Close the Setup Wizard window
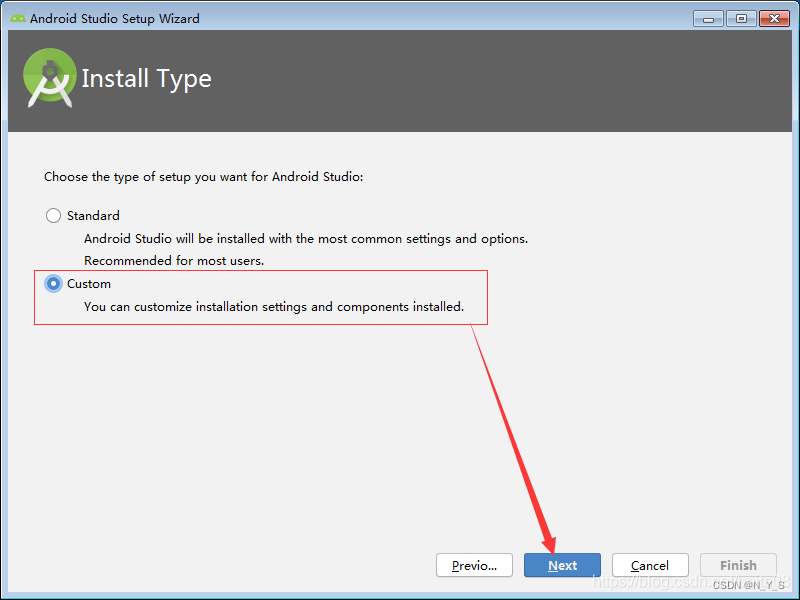Viewport: 800px width, 600px height. pyautogui.click(x=774, y=19)
